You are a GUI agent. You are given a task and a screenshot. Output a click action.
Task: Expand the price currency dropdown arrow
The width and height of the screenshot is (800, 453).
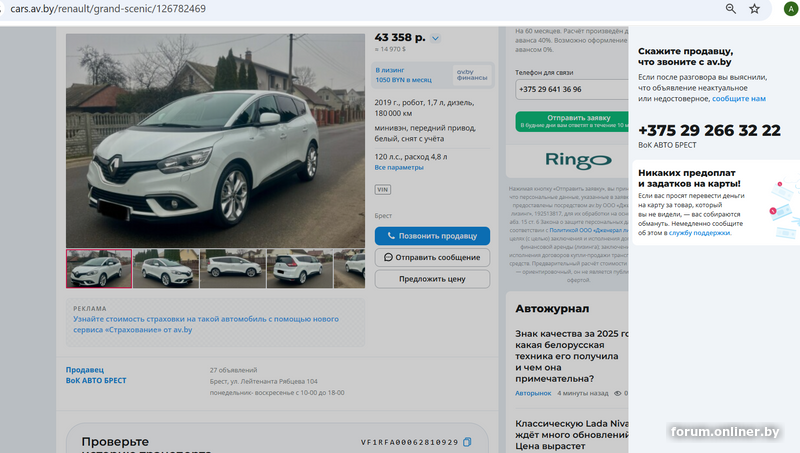435,38
